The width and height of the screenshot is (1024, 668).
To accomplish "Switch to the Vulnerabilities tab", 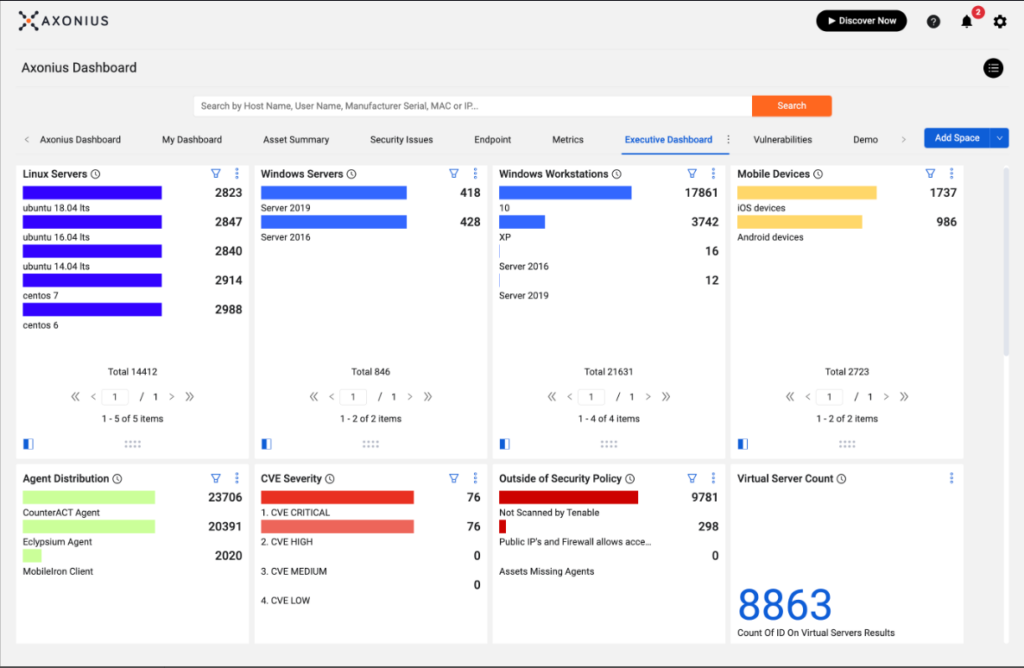I will [x=782, y=140].
